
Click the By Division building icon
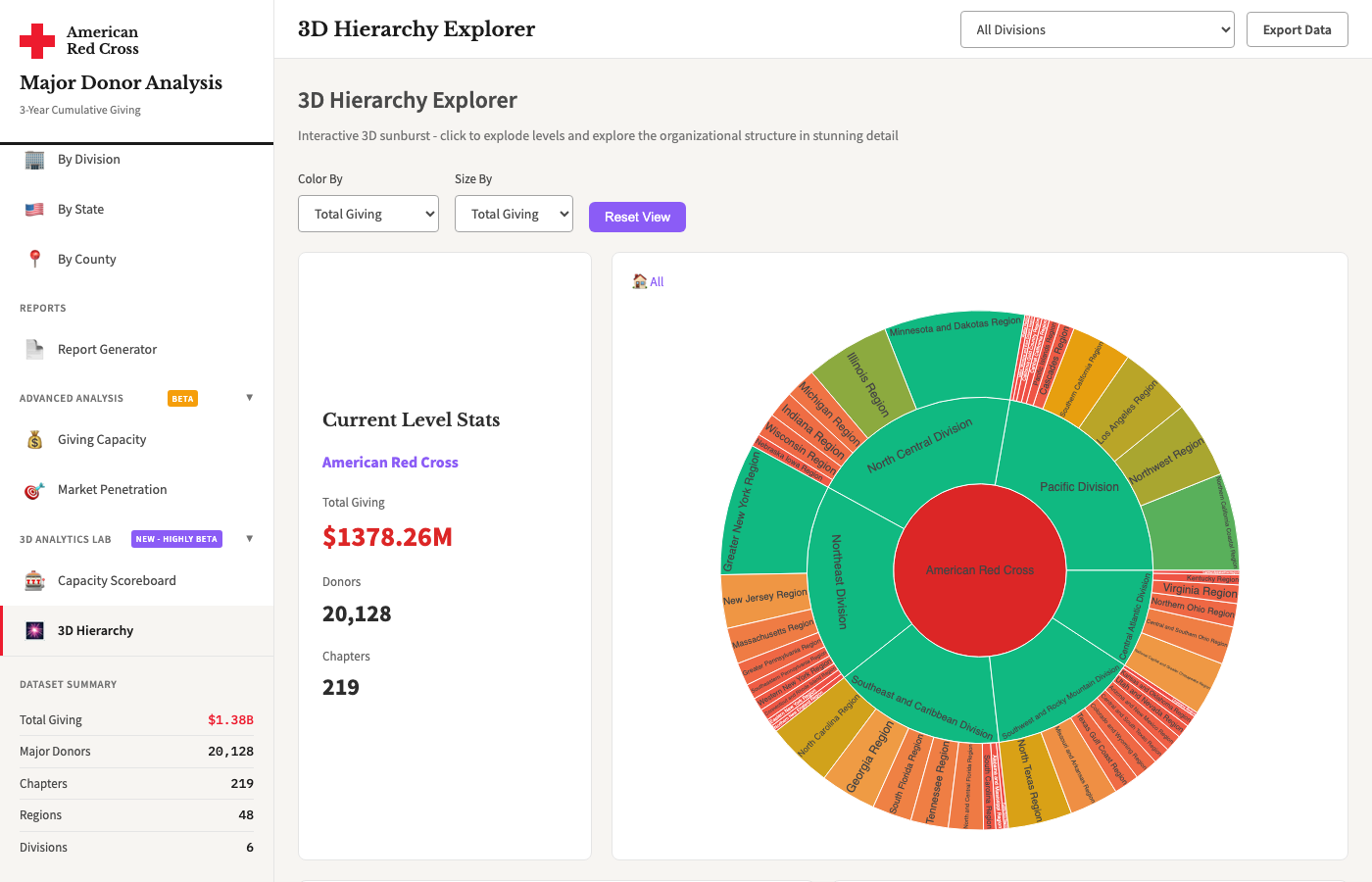[x=35, y=160]
